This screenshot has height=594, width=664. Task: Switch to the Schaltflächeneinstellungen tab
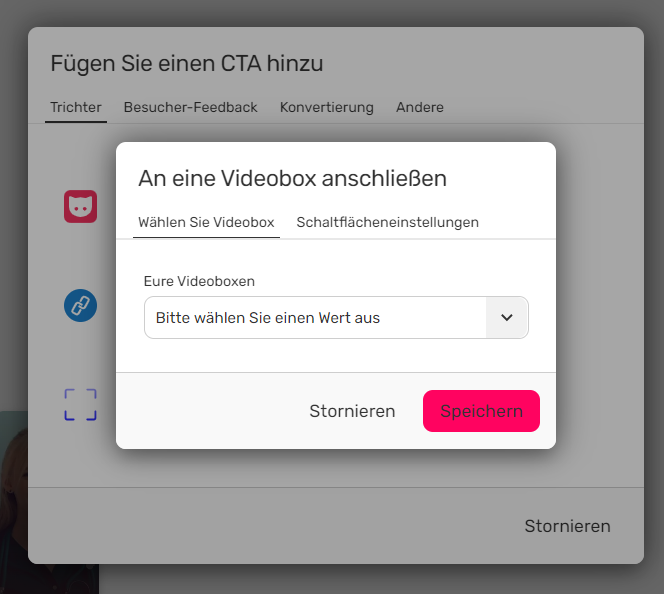tap(387, 222)
